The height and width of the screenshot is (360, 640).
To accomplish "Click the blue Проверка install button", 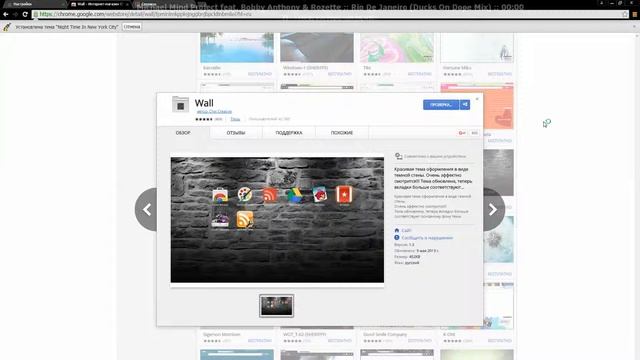I will point(441,105).
